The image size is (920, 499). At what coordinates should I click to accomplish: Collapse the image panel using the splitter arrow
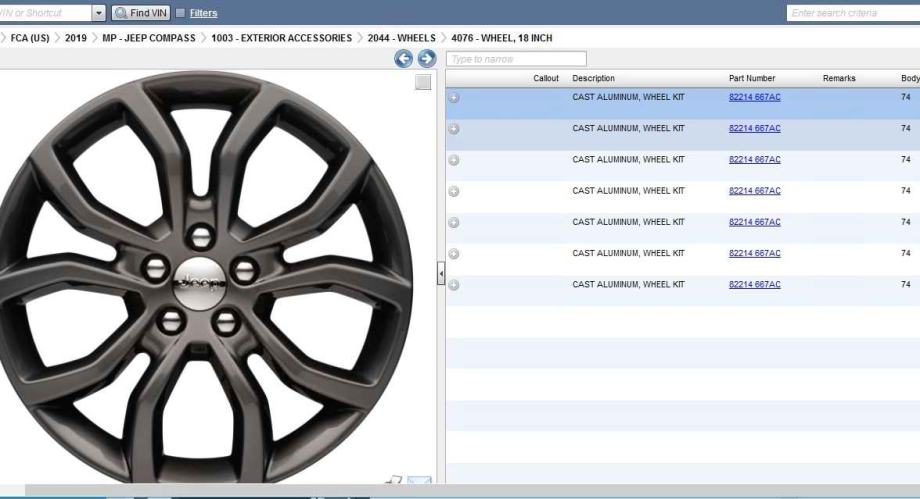pyautogui.click(x=441, y=275)
